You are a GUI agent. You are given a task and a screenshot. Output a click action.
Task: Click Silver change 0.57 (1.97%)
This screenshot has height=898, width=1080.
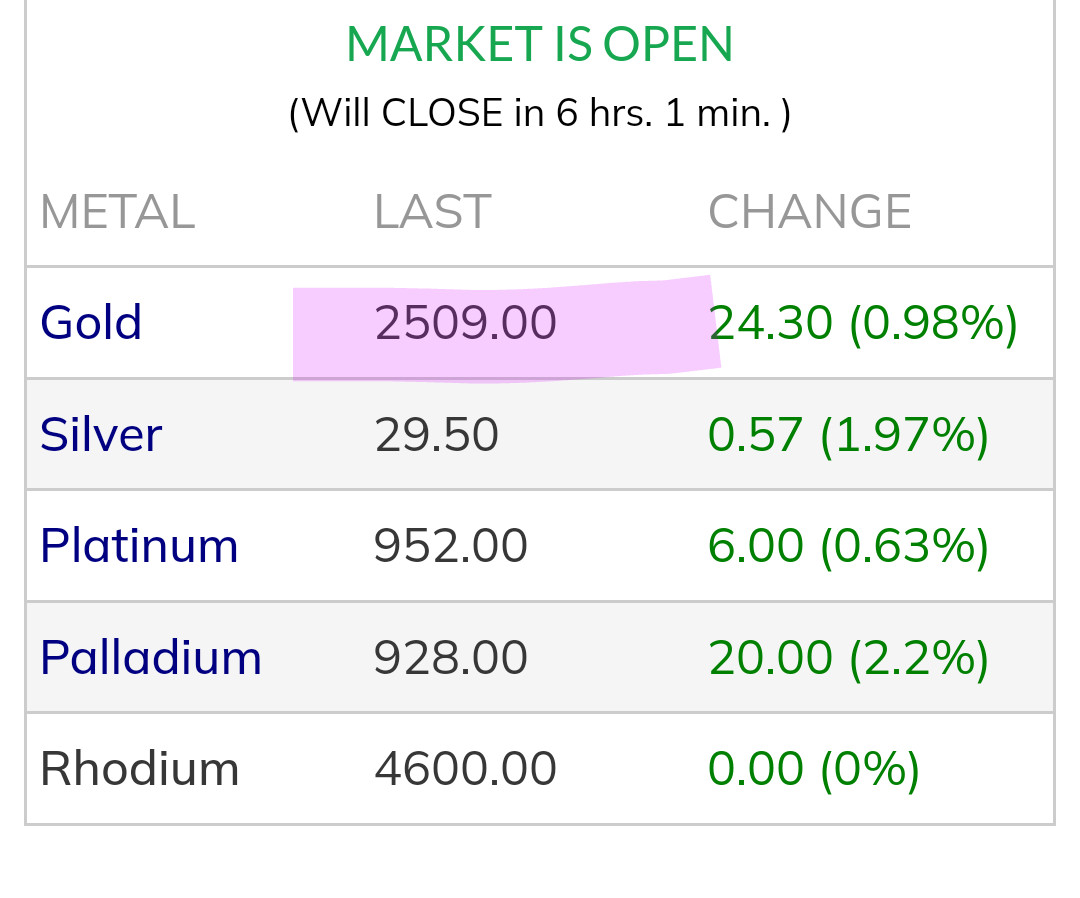[848, 435]
